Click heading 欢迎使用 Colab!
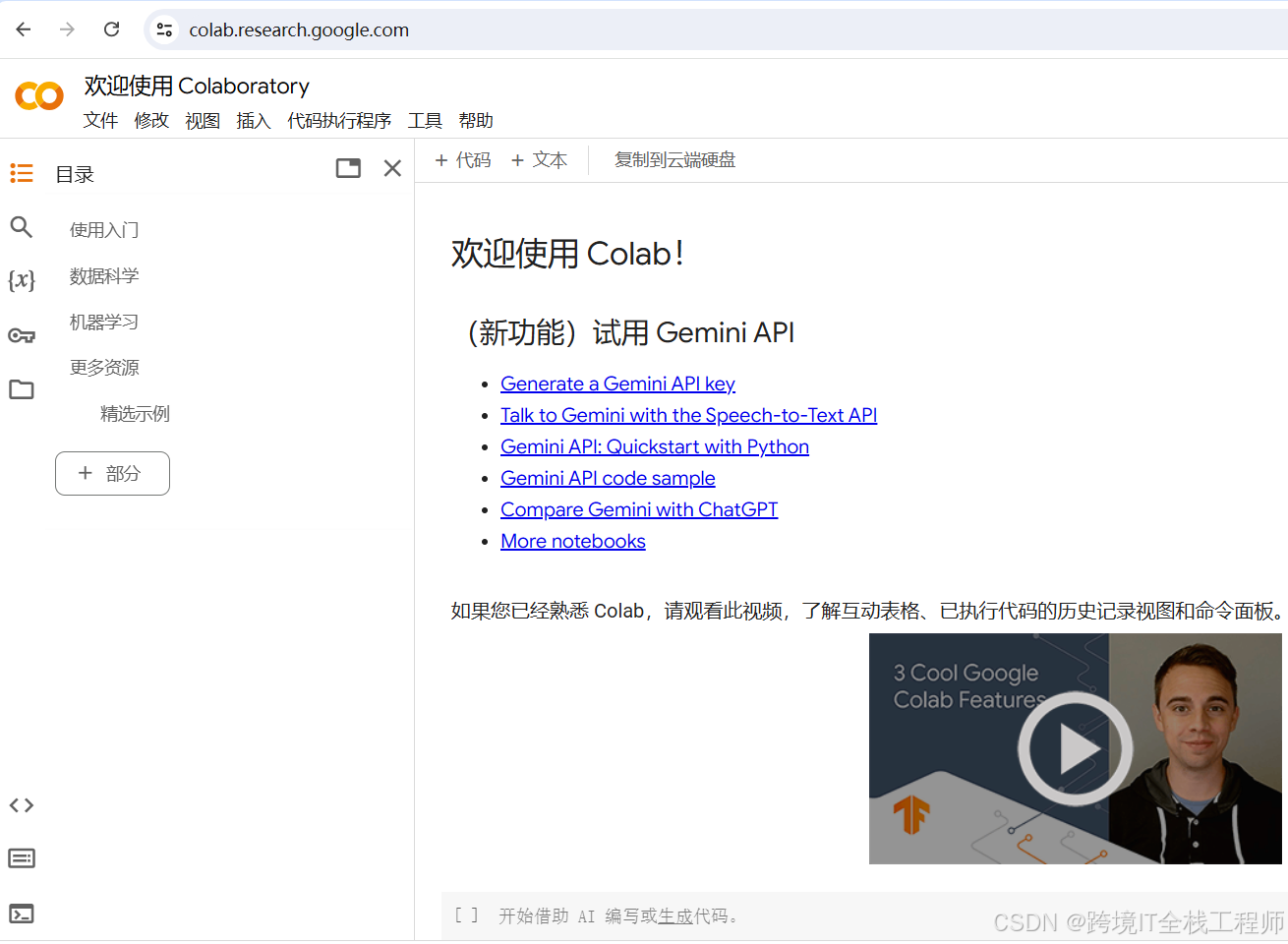1288x944 pixels. [567, 254]
